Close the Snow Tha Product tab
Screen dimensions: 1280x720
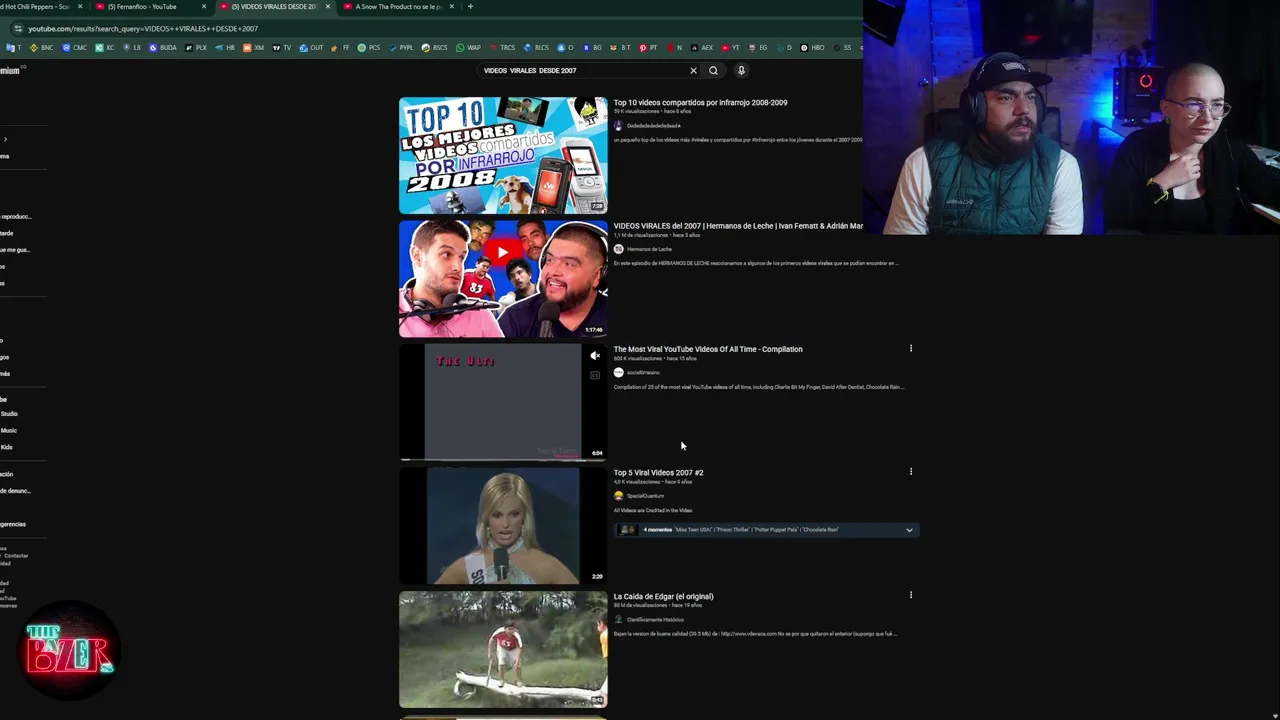point(452,6)
